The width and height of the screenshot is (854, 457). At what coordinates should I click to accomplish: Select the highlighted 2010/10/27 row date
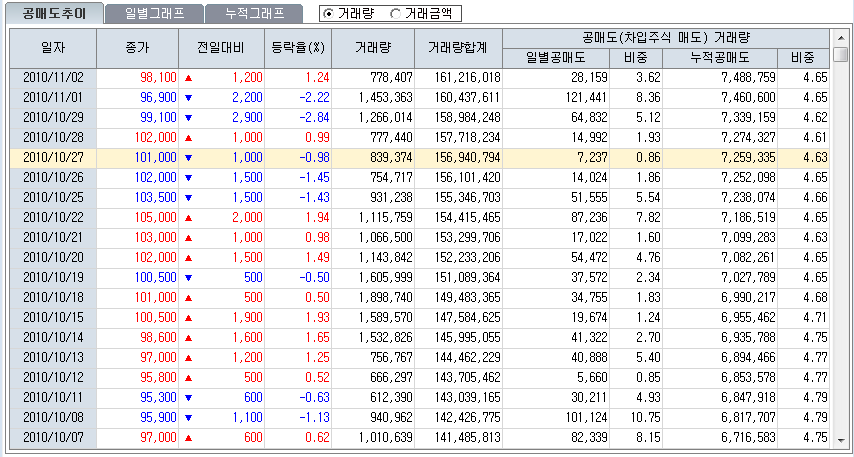pos(53,157)
